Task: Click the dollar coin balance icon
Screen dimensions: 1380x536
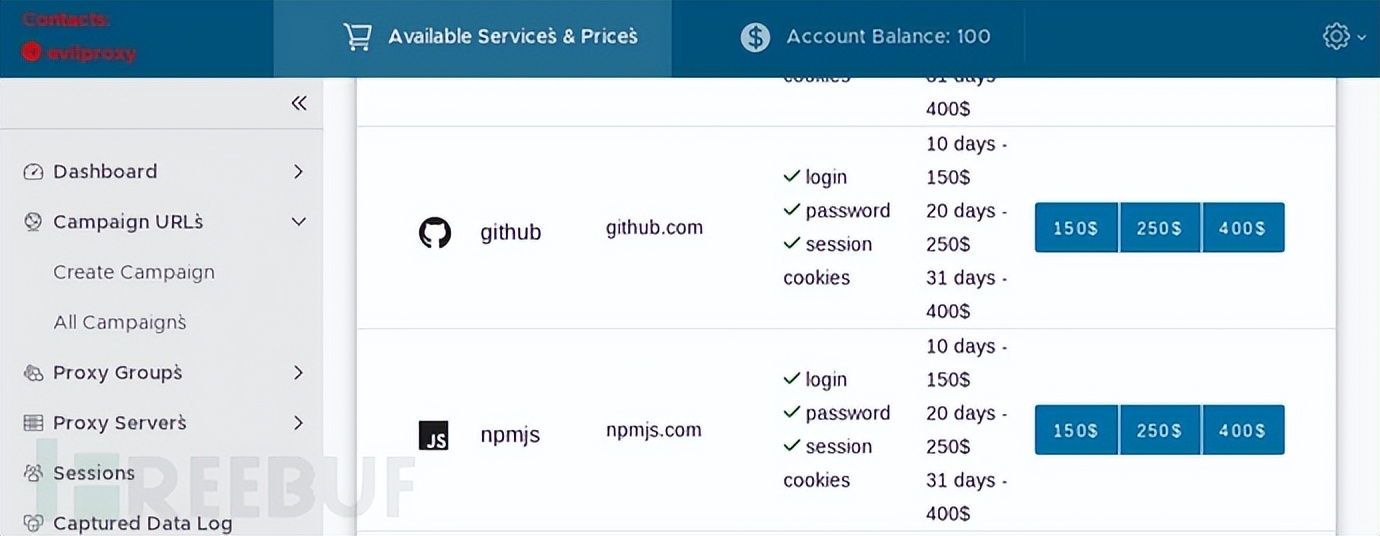Action: [755, 37]
